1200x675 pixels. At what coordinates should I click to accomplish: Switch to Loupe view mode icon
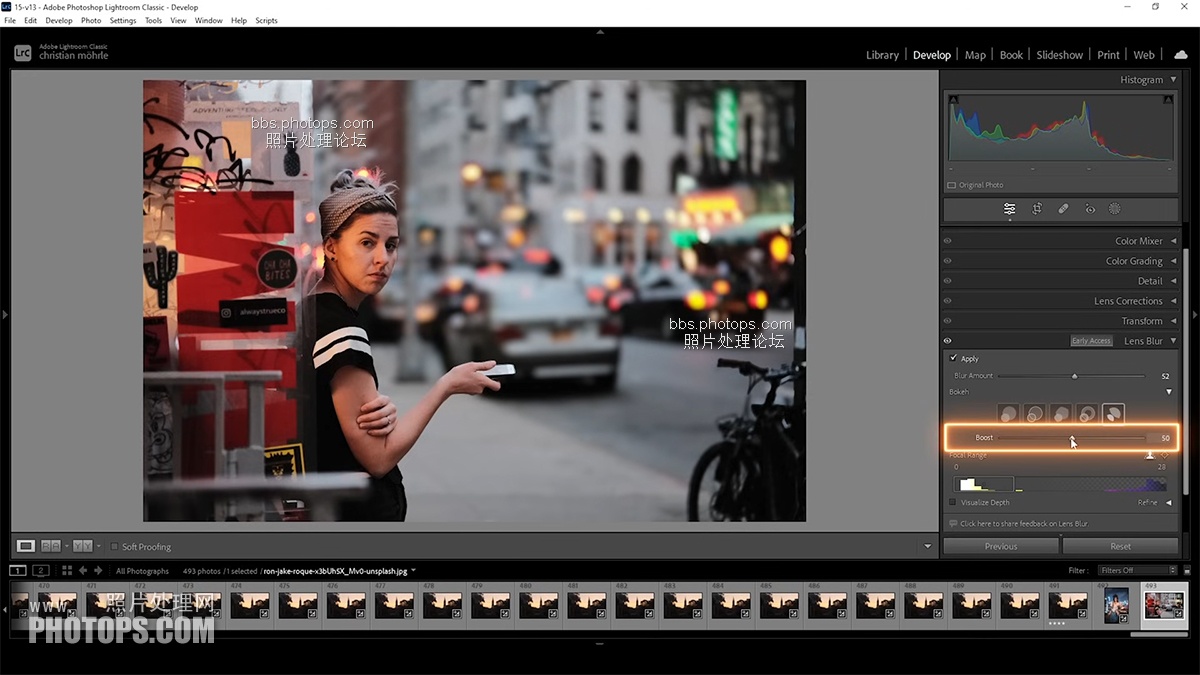click(x=26, y=546)
